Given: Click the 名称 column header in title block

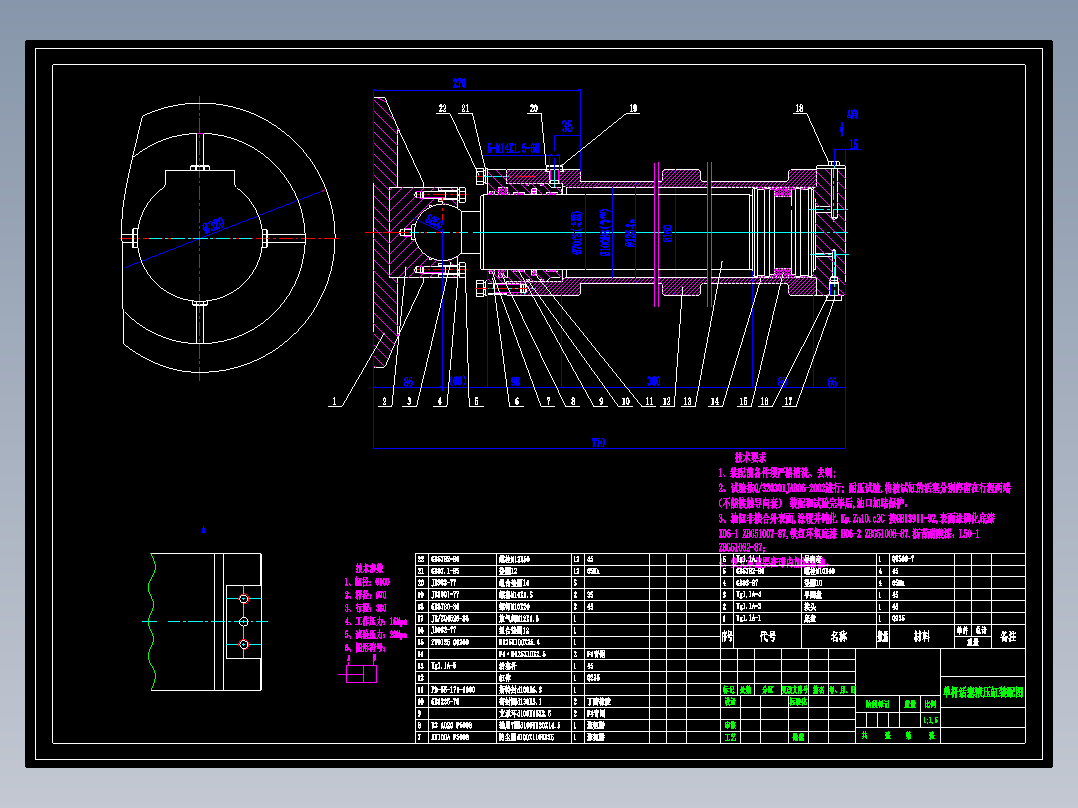Looking at the screenshot, I should (839, 637).
